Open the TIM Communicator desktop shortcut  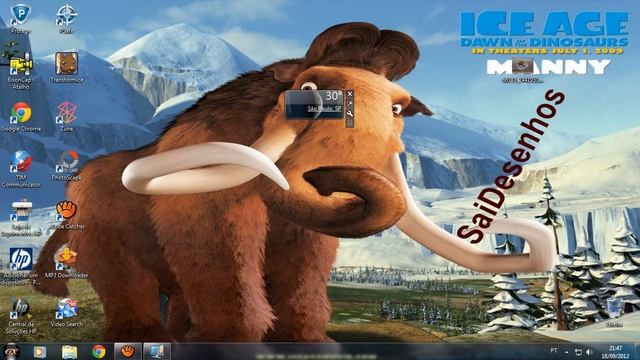tap(21, 169)
